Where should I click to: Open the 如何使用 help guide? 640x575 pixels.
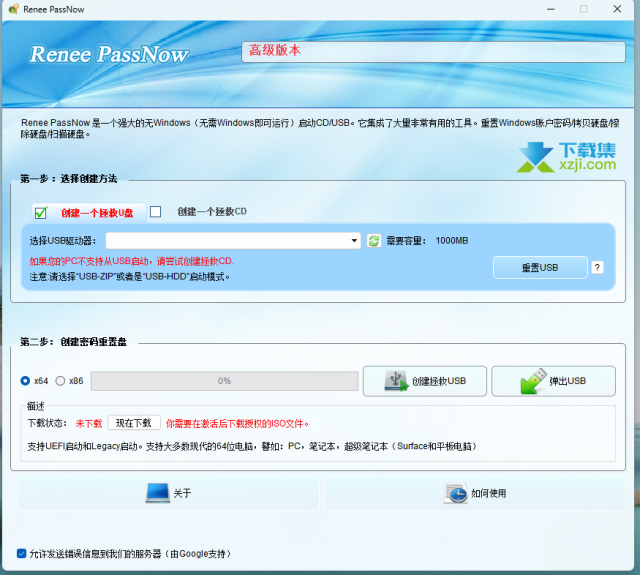coord(475,493)
